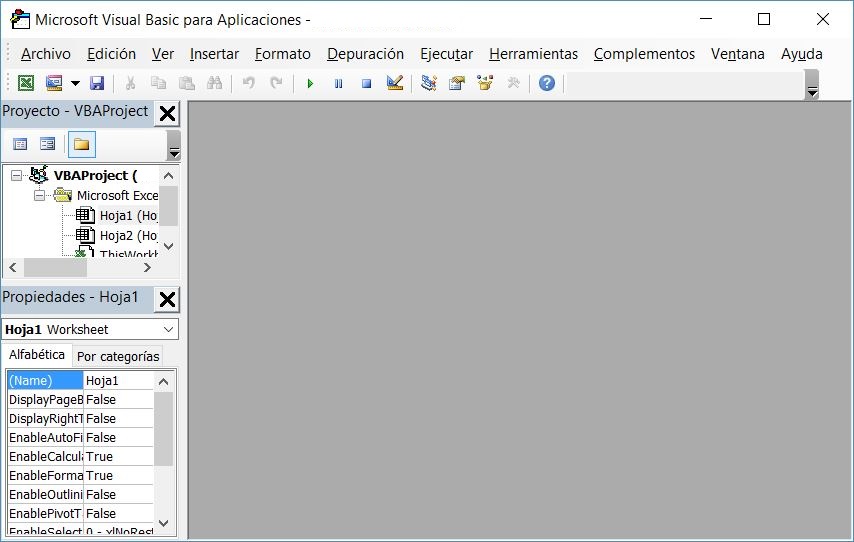Collapse the VBAProject tree node

coord(16,175)
